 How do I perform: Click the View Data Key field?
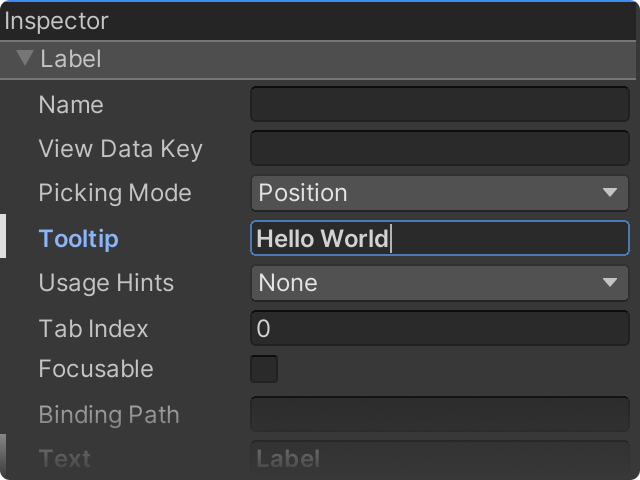(439, 149)
